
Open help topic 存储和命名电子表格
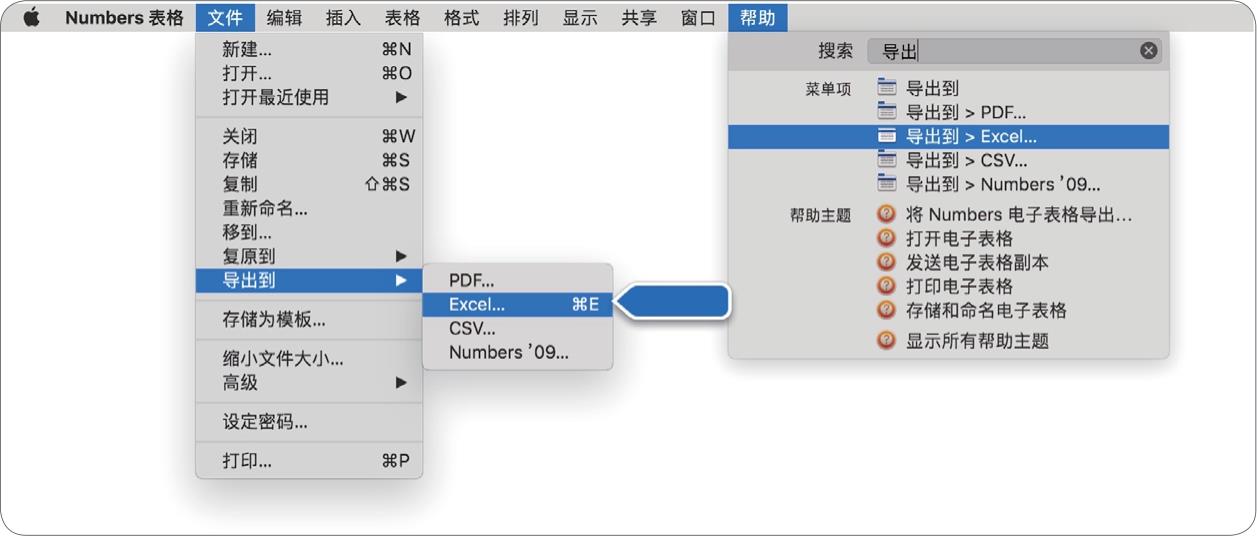coord(986,310)
